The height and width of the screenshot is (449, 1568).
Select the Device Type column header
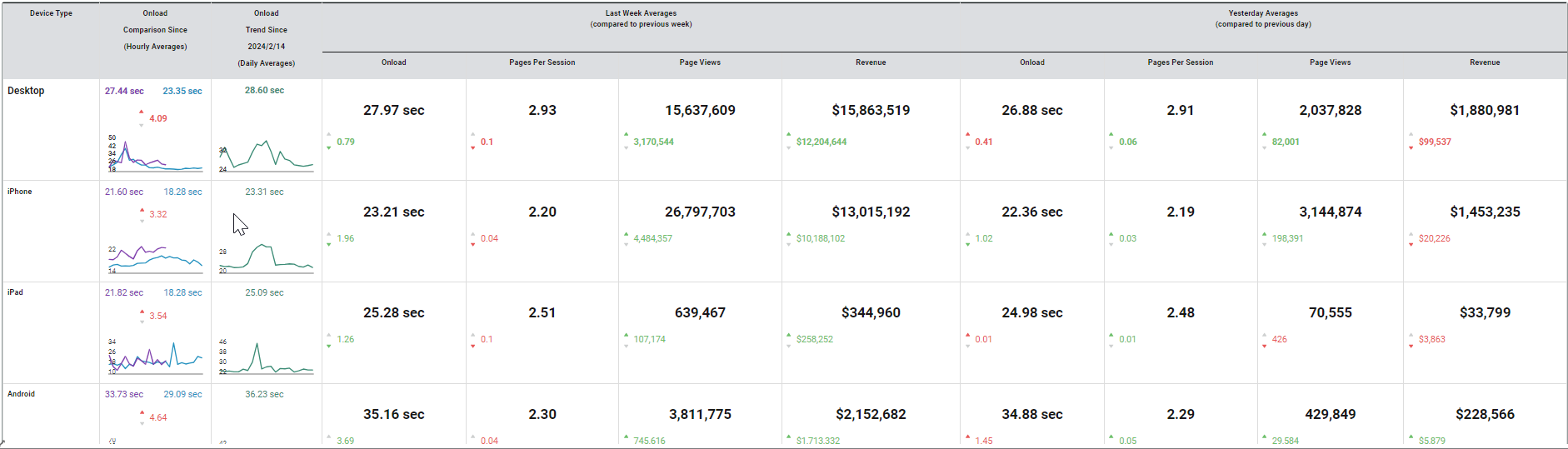point(51,13)
